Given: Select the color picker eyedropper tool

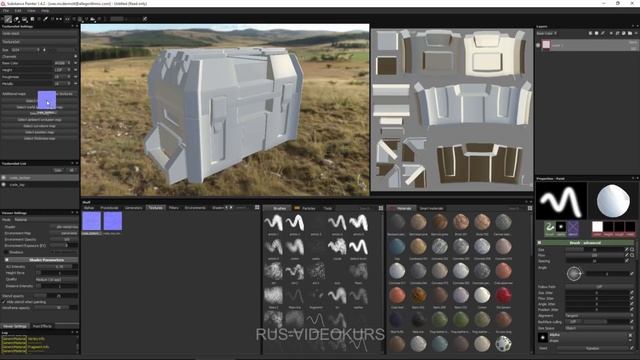Looking at the screenshot, I should (x=46, y=19).
